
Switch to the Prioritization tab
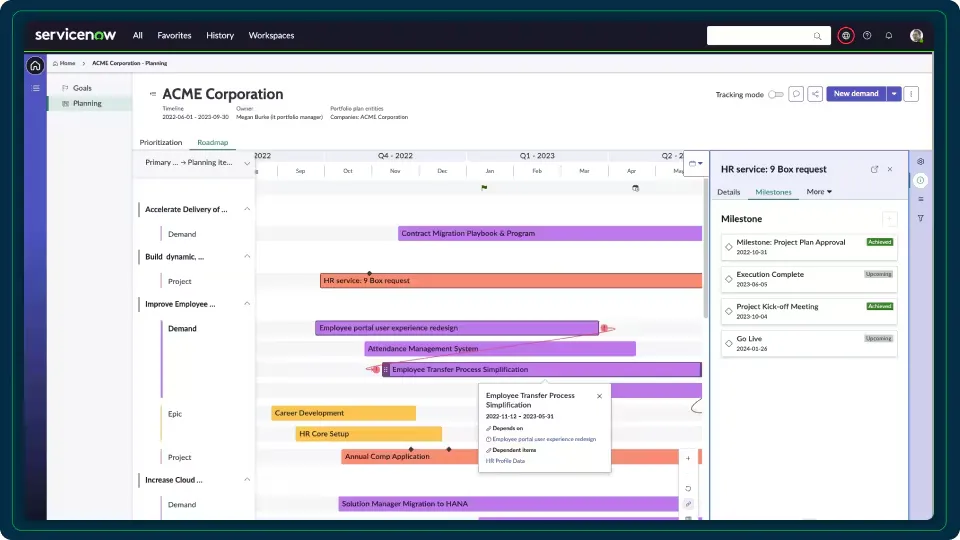point(160,142)
